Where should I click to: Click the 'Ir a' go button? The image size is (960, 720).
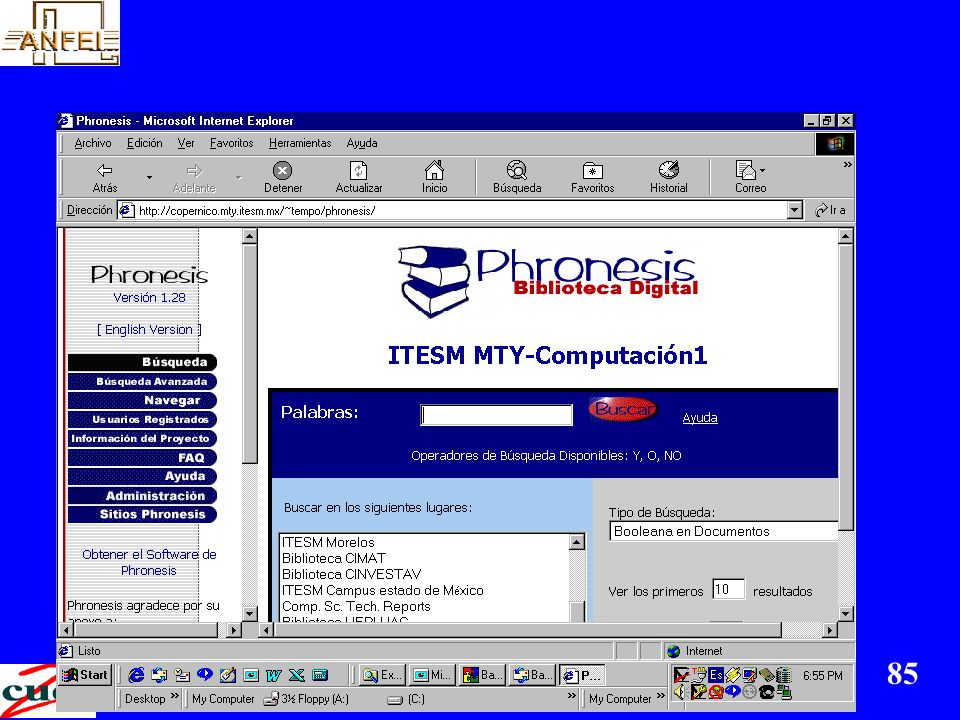pyautogui.click(x=830, y=211)
